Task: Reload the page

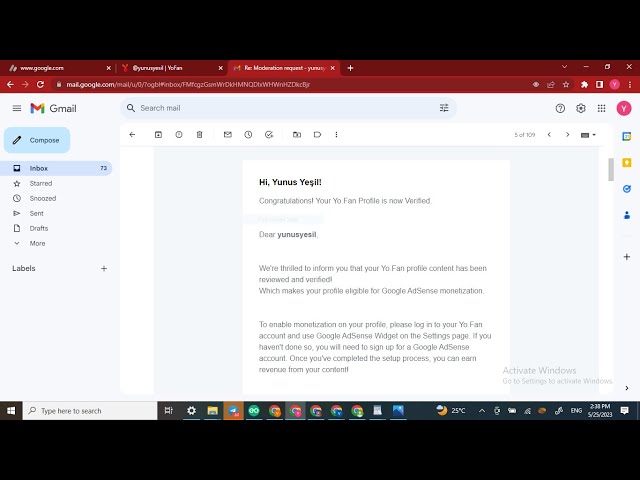Action: [40, 84]
